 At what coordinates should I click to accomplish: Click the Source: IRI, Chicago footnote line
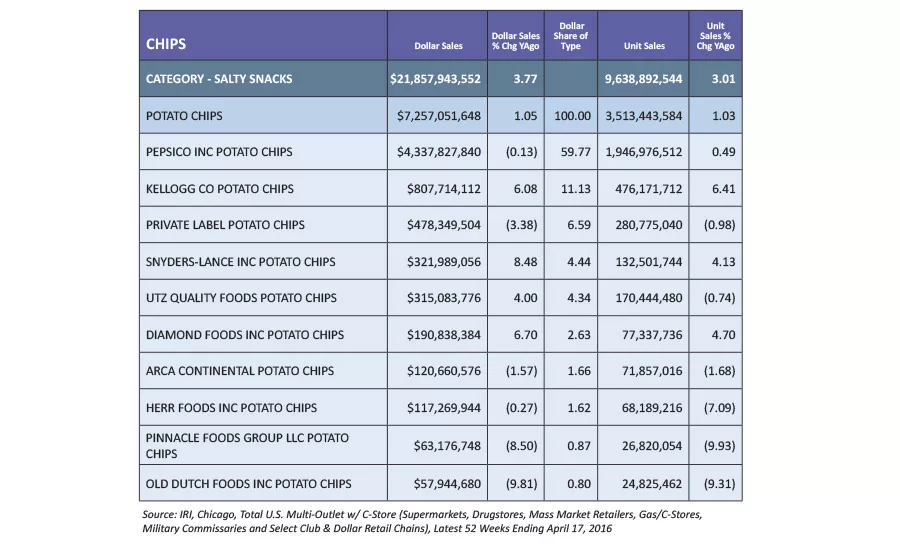pyautogui.click(x=422, y=514)
